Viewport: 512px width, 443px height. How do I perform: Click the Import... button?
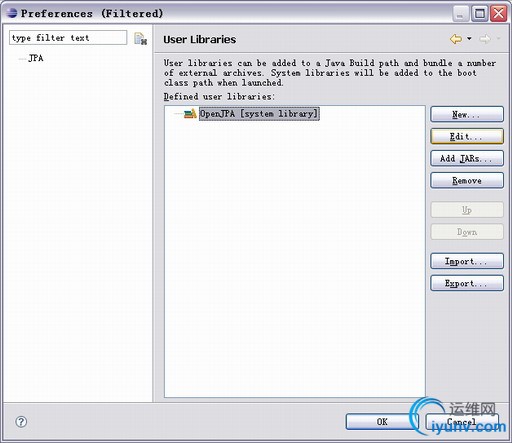[x=467, y=261]
